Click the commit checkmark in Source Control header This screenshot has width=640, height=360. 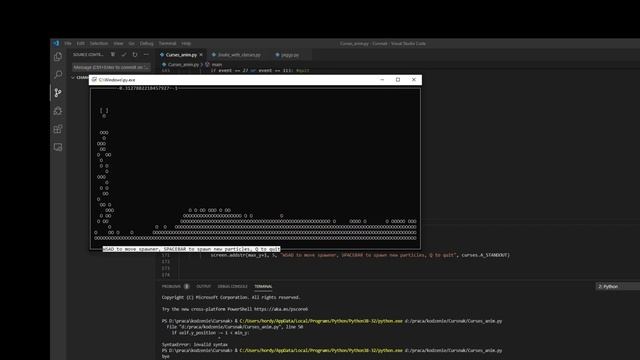tap(124, 54)
